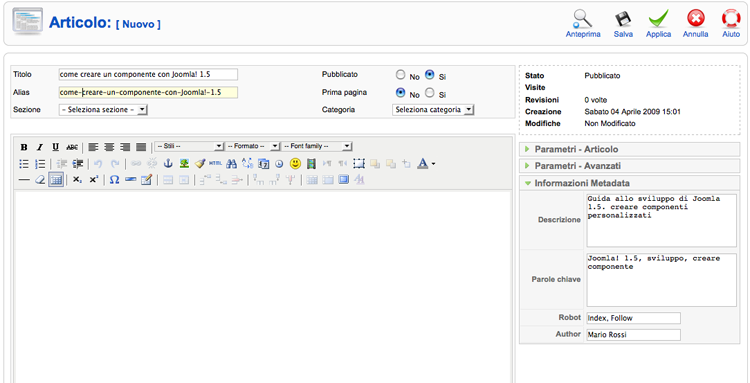The image size is (750, 383).
Task: Insert ordered numbered list
Action: (40, 164)
